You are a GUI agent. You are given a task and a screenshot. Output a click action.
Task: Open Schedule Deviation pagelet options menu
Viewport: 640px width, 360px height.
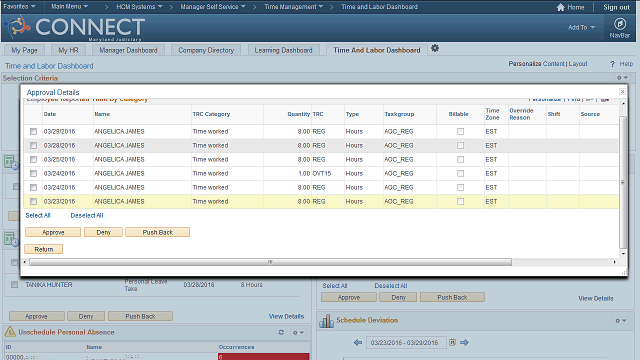click(x=621, y=321)
